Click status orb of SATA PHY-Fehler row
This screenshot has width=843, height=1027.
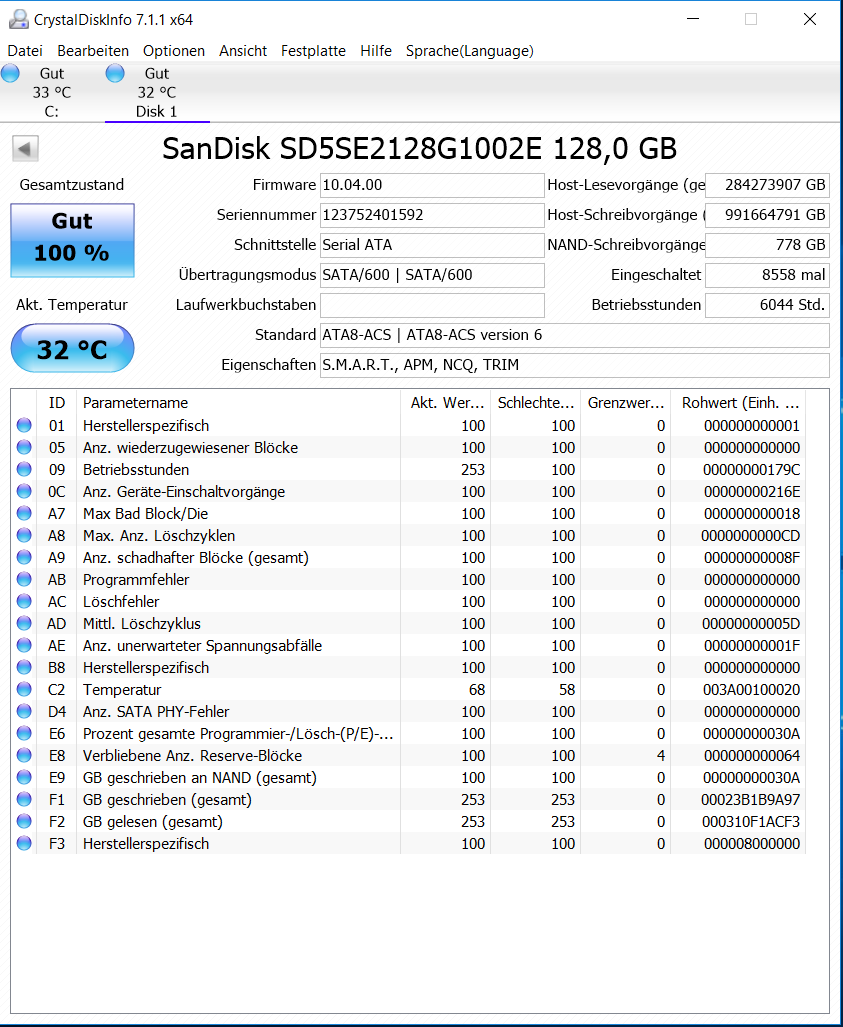pyautogui.click(x=24, y=711)
